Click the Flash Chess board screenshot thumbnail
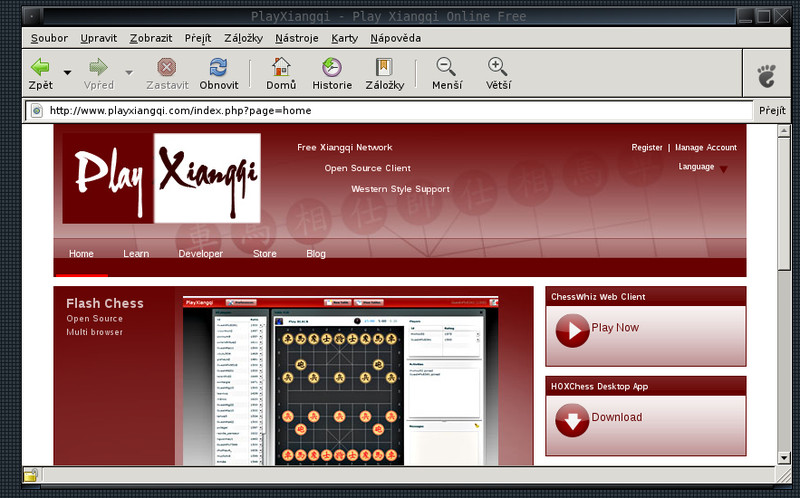 pyautogui.click(x=340, y=380)
